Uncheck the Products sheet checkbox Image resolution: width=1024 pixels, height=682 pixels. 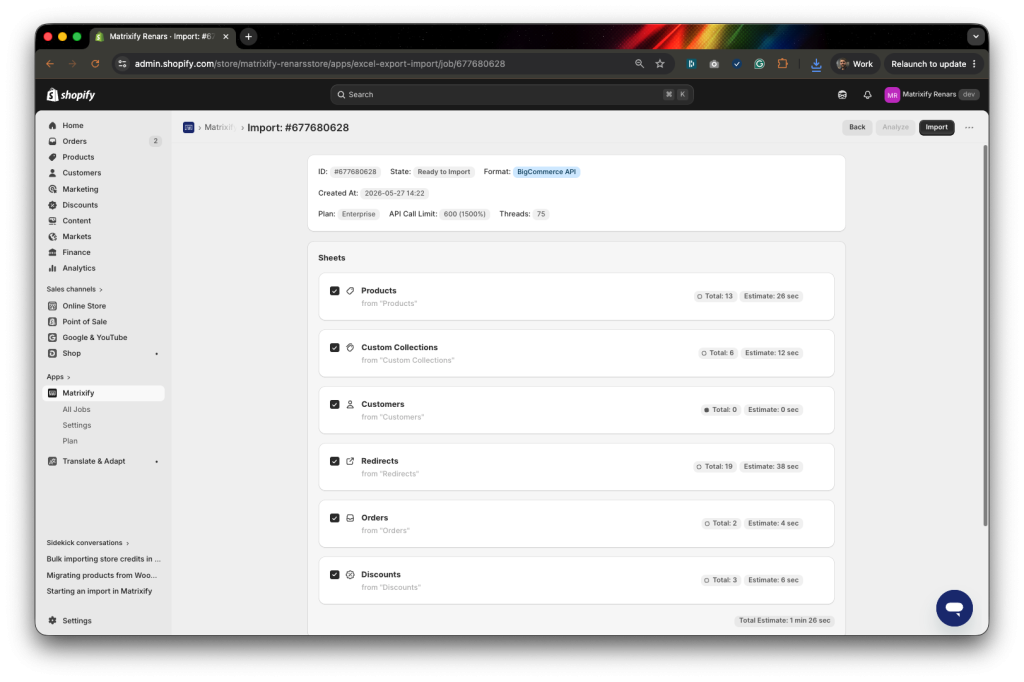click(334, 291)
